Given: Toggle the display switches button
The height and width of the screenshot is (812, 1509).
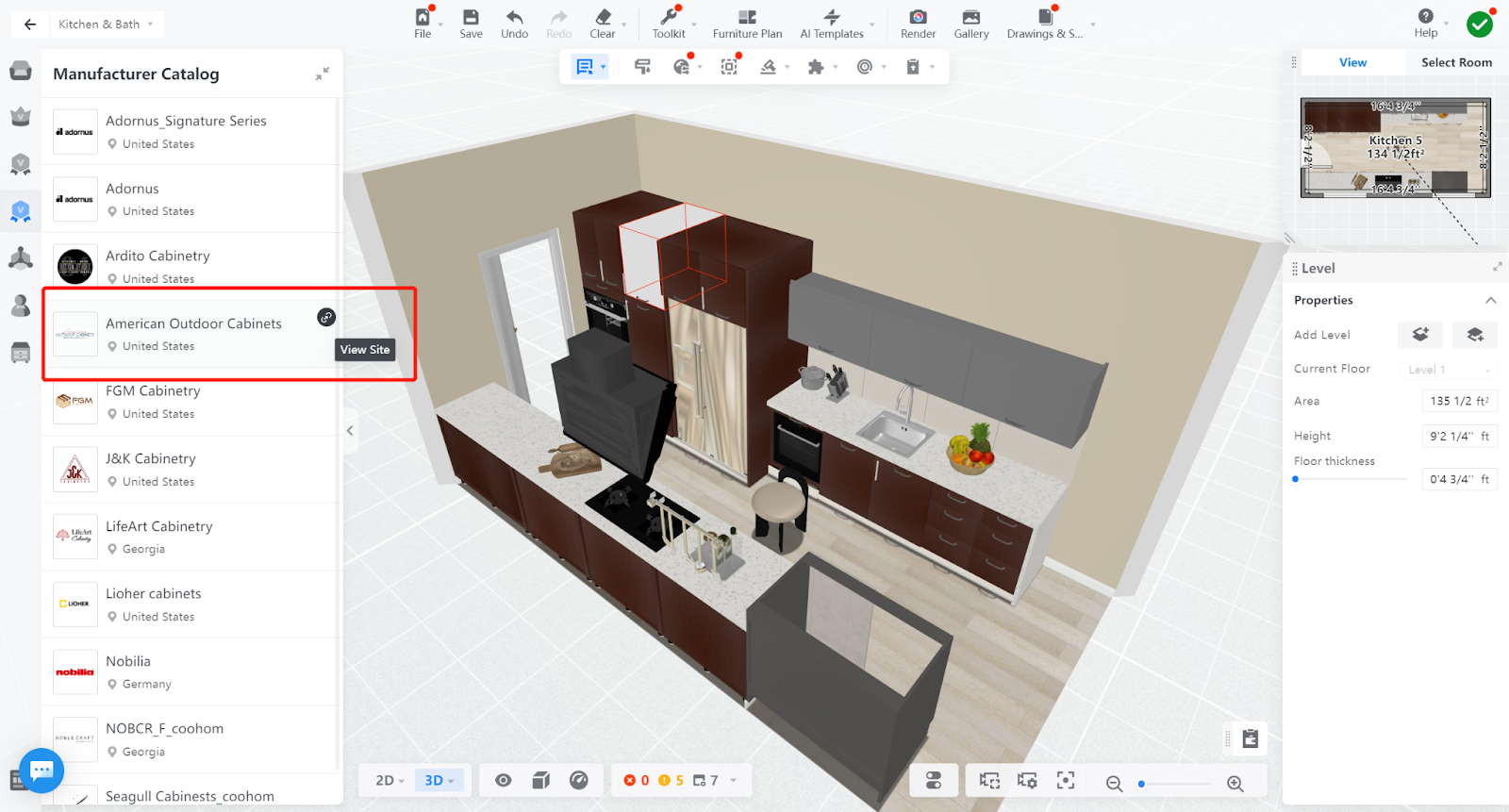Looking at the screenshot, I should click(x=934, y=781).
